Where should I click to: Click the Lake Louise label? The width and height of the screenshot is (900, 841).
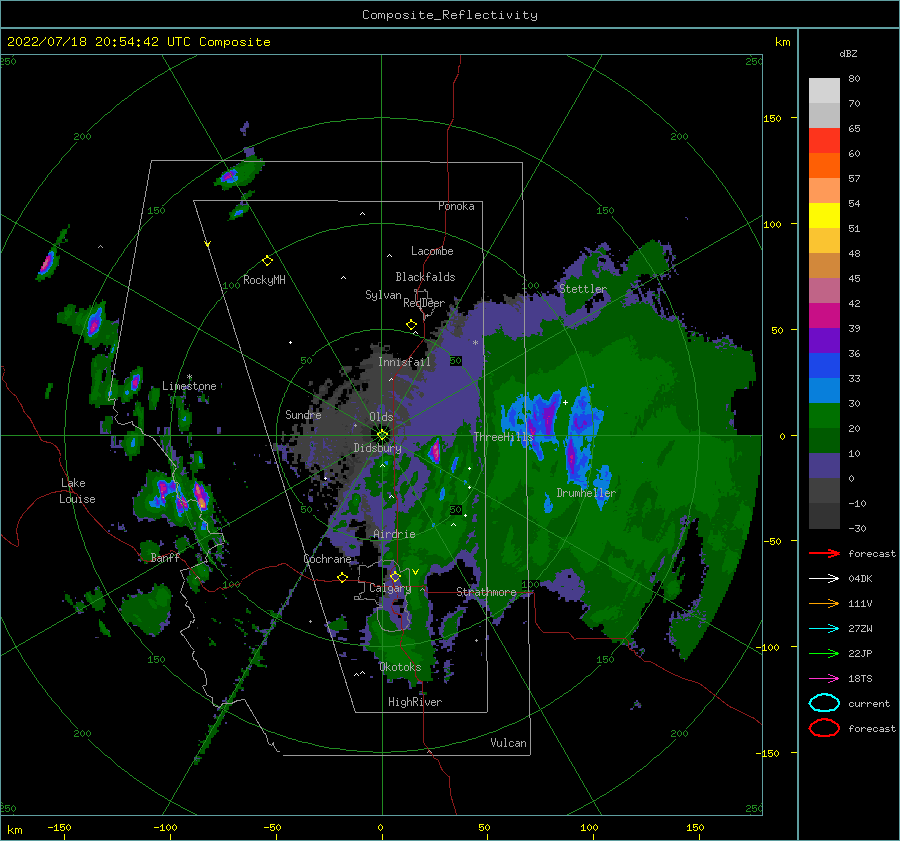pyautogui.click(x=77, y=491)
